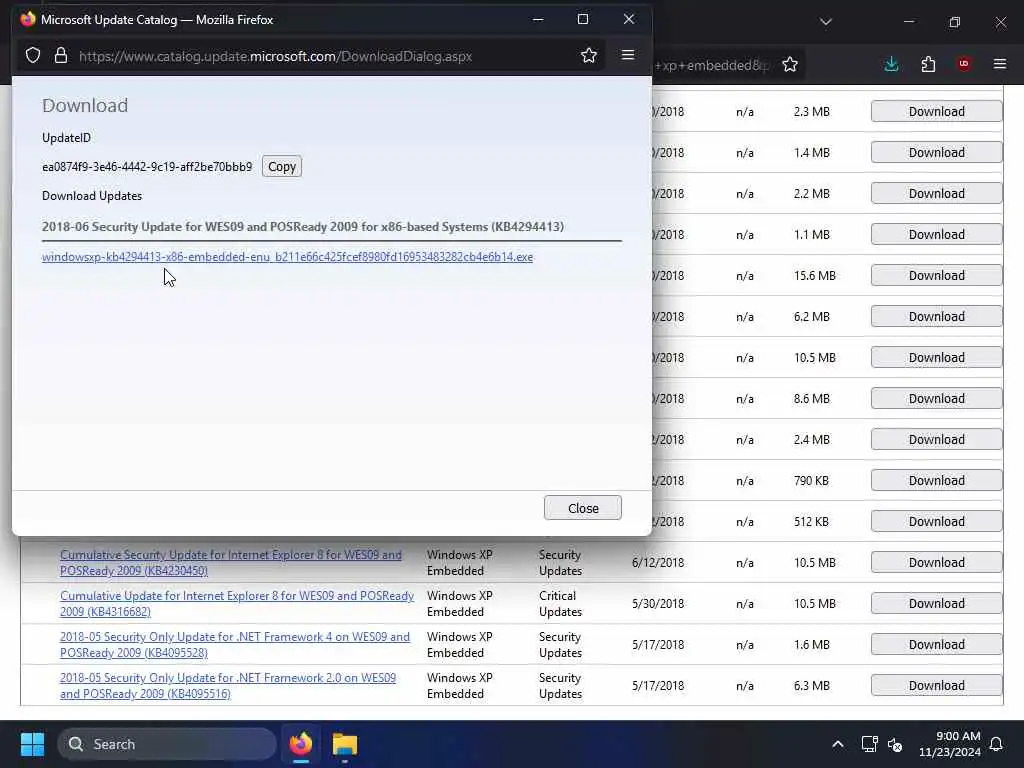Show hidden system tray icons
1024x768 pixels.
(838, 744)
